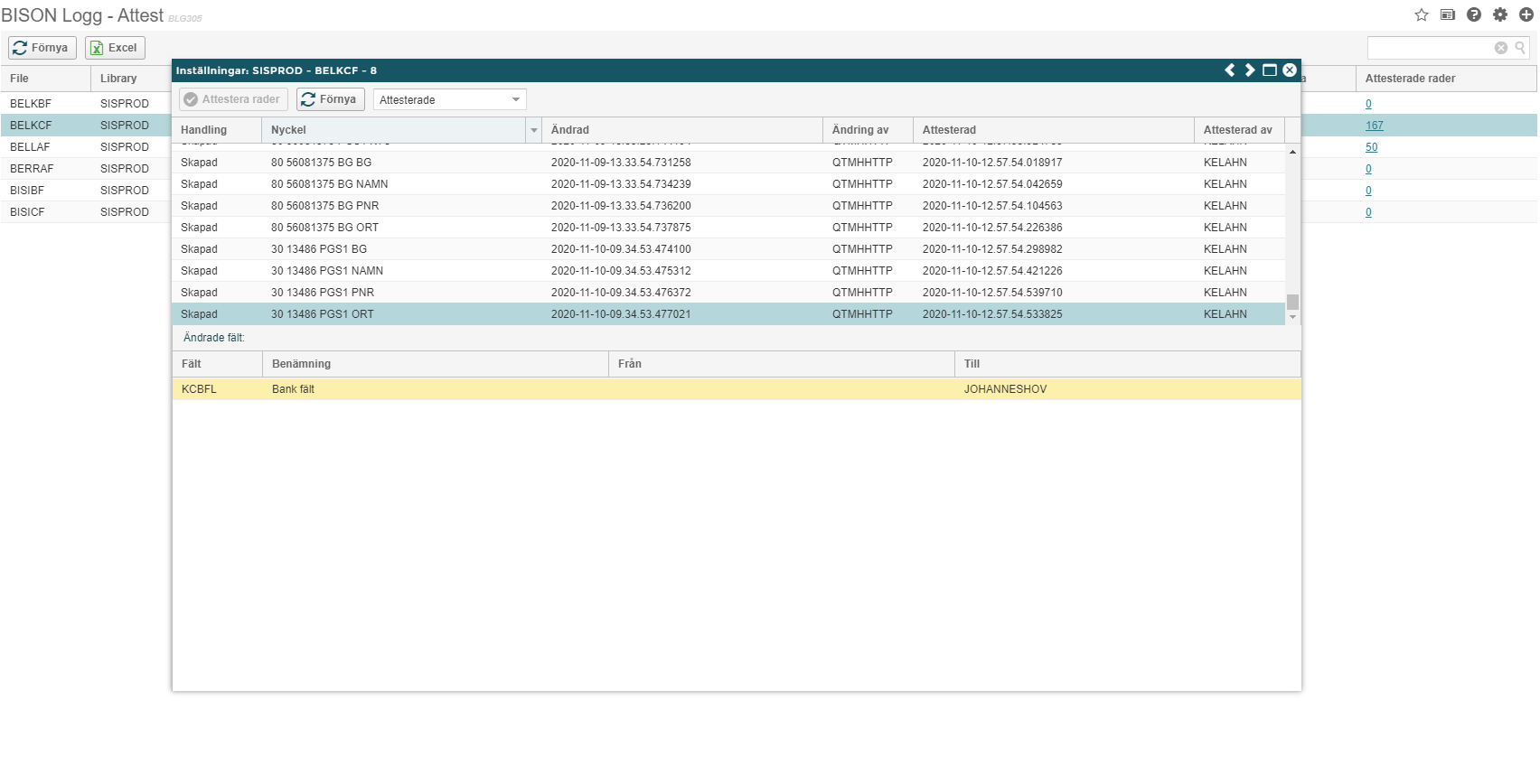Sort by Attesterad av column header

coord(1239,130)
